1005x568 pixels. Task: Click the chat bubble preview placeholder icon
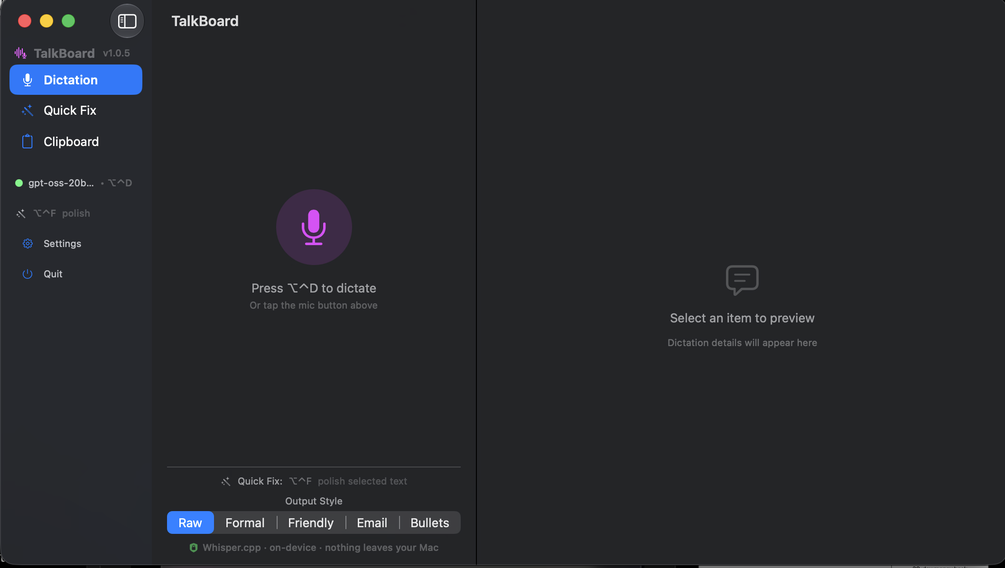pyautogui.click(x=742, y=280)
